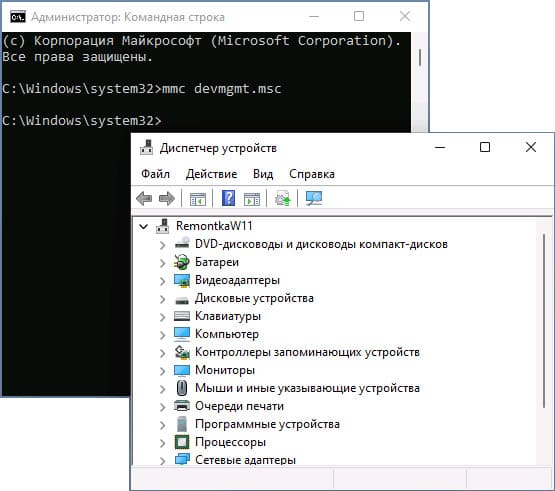Collapse the RemontkaW11 root node
Viewport: 555px width, 491px height.
[143, 226]
